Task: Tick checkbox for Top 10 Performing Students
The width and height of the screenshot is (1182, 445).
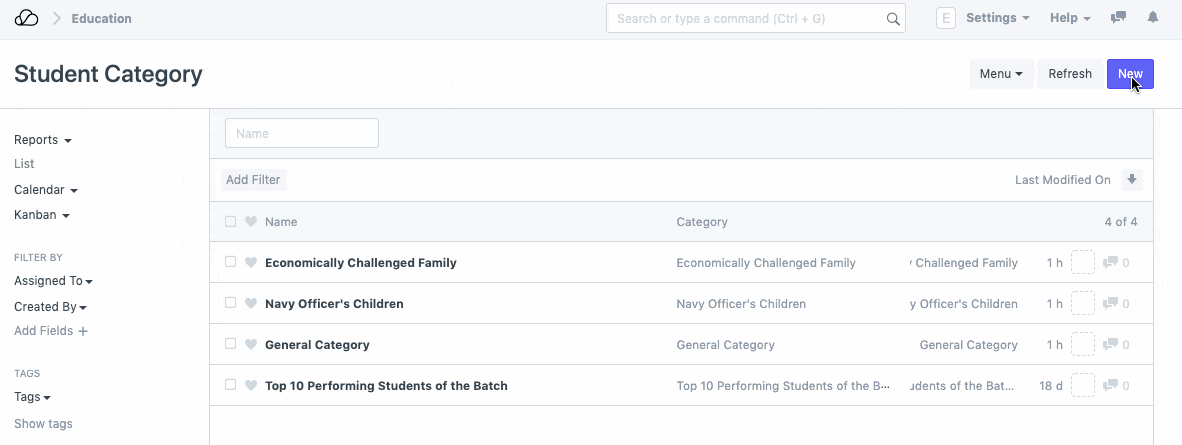Action: pyautogui.click(x=231, y=386)
